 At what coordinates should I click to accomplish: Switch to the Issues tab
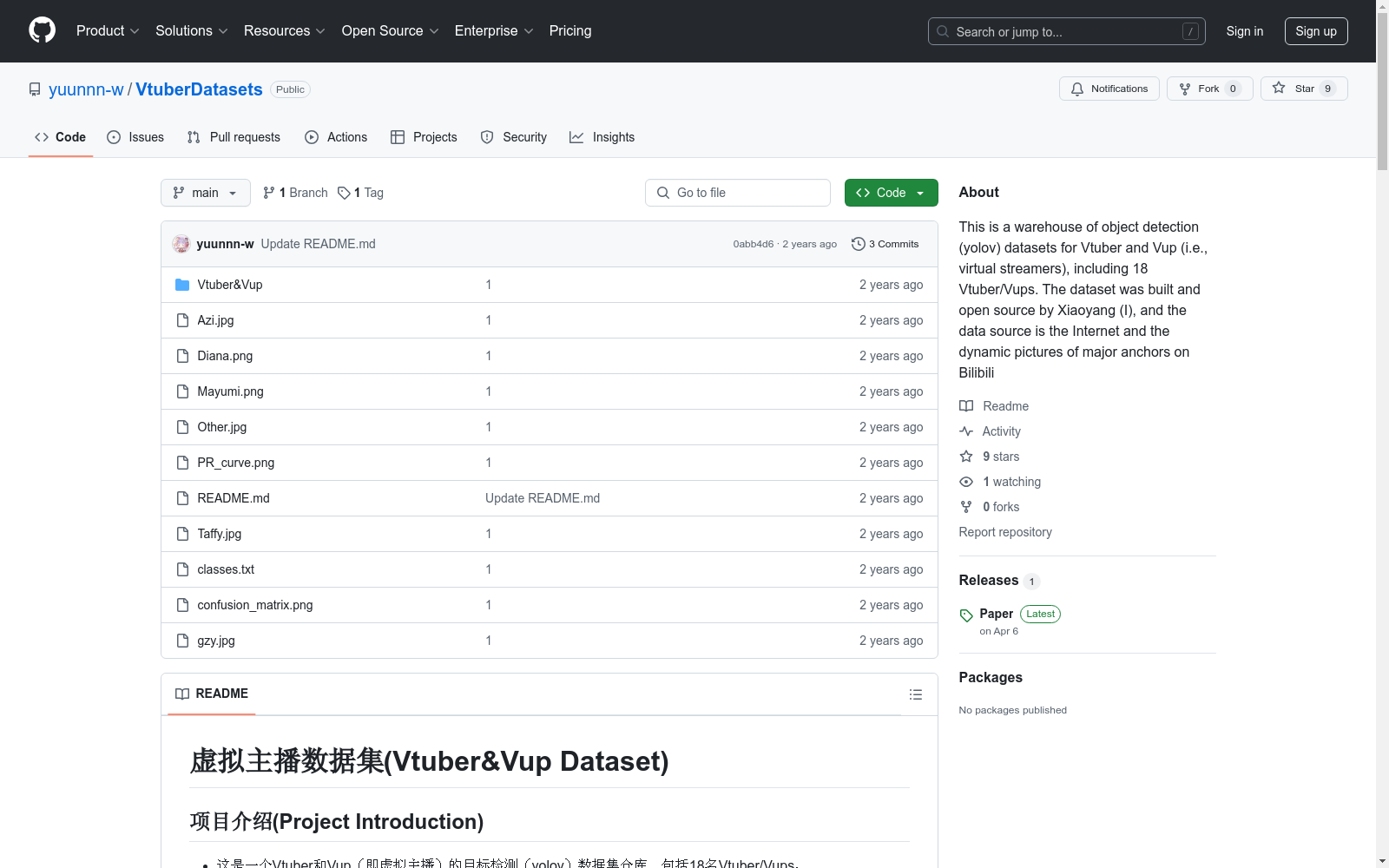point(135,137)
